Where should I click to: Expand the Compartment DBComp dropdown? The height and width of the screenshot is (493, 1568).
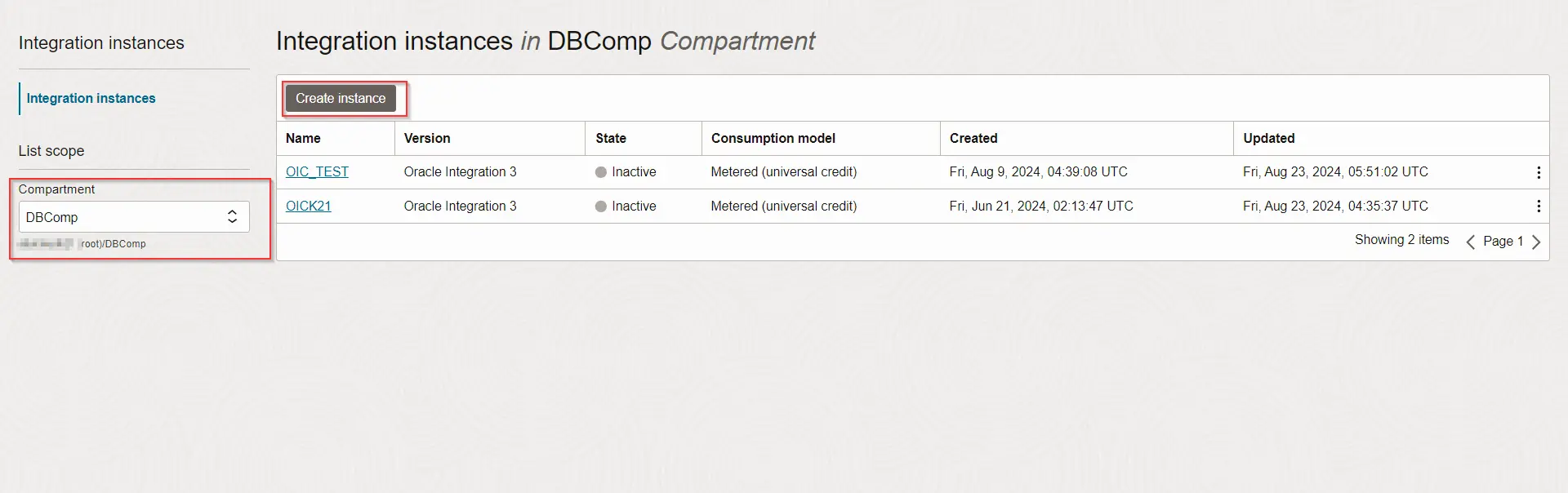click(x=122, y=217)
